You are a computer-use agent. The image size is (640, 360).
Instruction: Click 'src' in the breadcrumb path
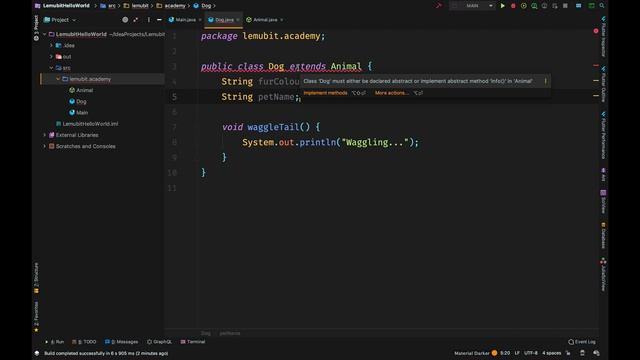tap(111, 6)
